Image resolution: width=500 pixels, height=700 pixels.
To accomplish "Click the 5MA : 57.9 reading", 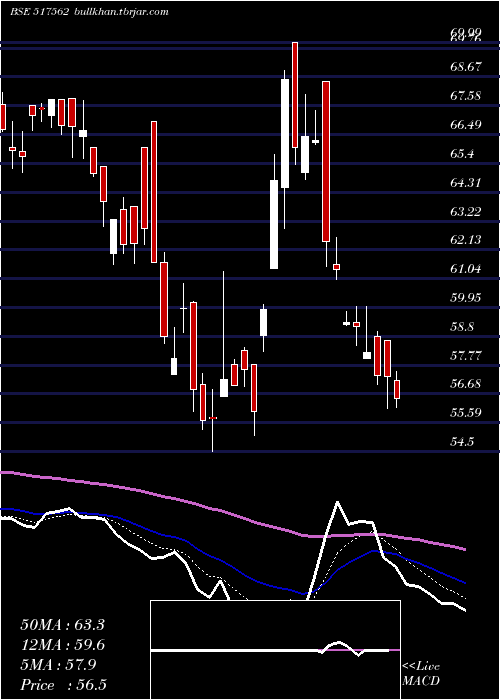I will 58,665.
